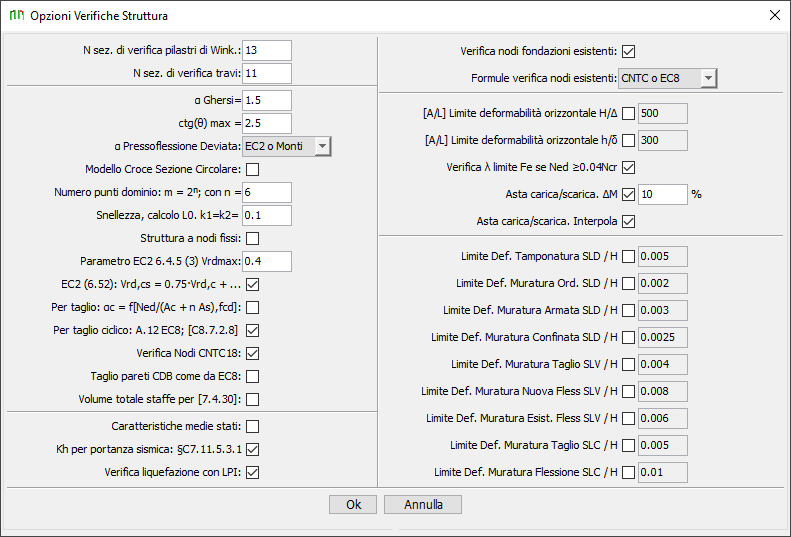Uncheck Verifica nodi fondazioni esistenti

click(629, 51)
